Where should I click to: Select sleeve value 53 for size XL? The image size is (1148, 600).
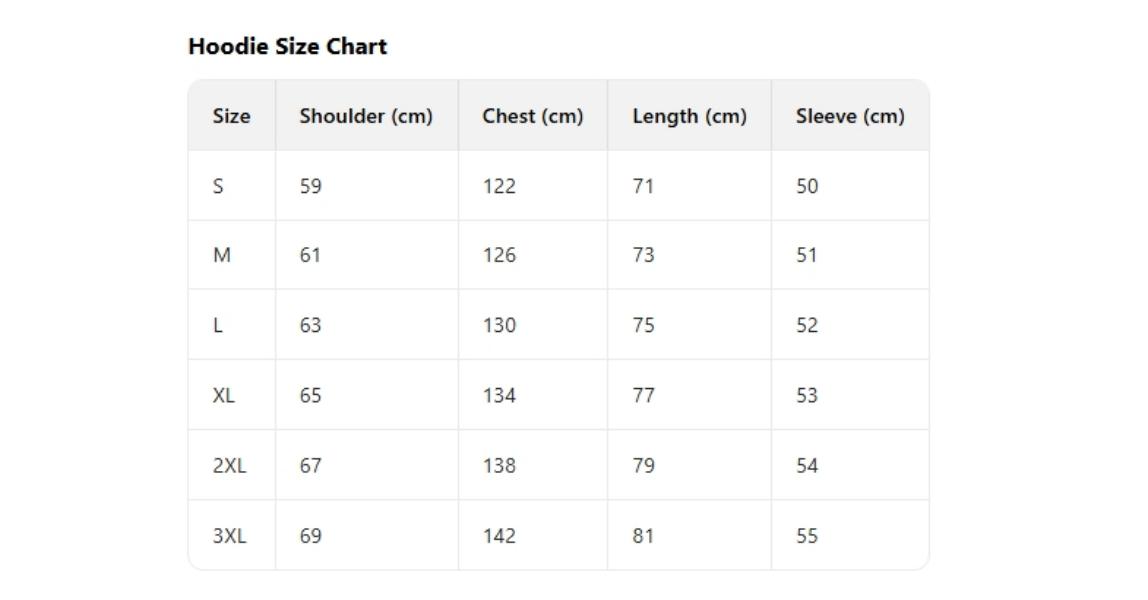807,395
